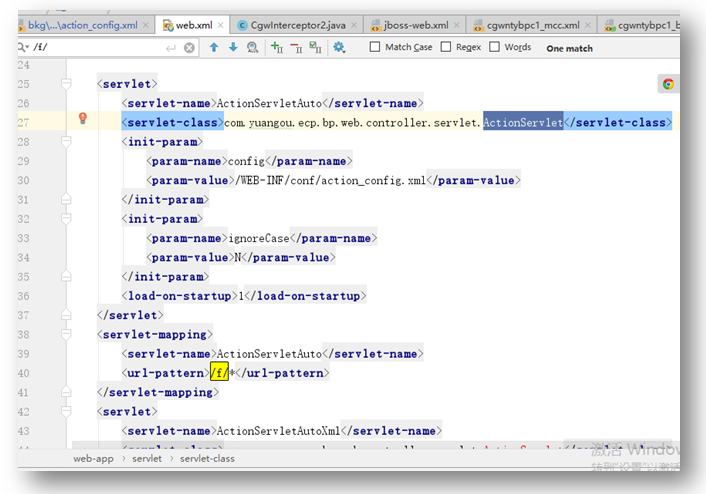This screenshot has height=494, width=706.
Task: Enable the Regex checkbox
Action: (446, 47)
